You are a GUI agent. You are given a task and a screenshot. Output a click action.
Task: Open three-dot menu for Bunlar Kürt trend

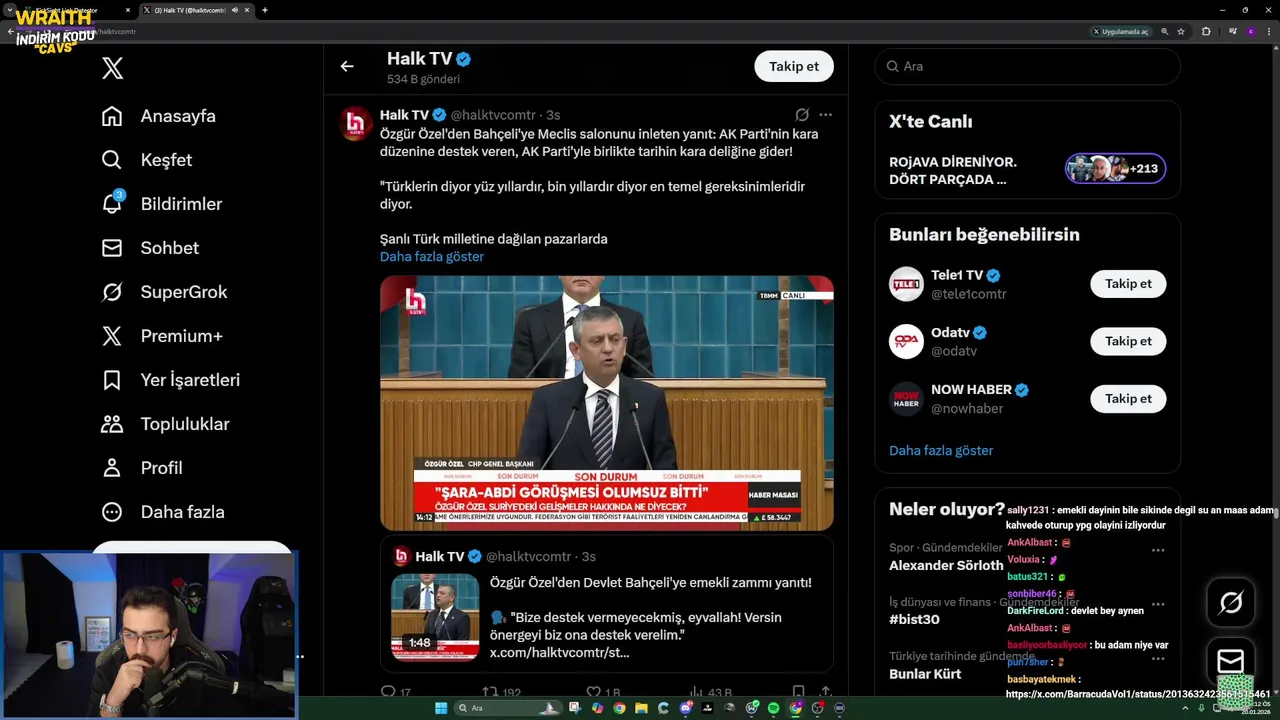click(x=1158, y=658)
